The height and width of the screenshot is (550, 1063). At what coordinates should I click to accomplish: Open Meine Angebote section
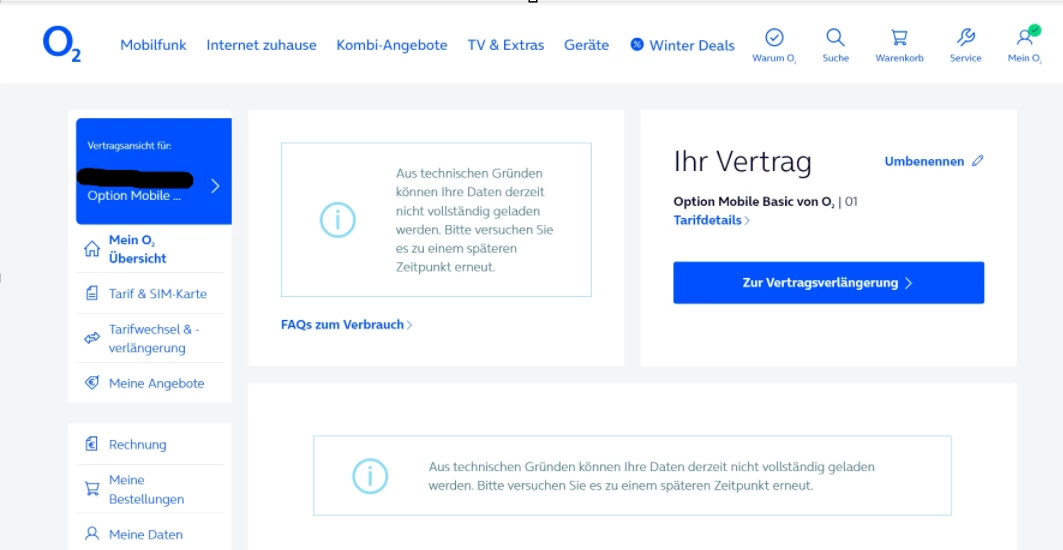coord(157,383)
